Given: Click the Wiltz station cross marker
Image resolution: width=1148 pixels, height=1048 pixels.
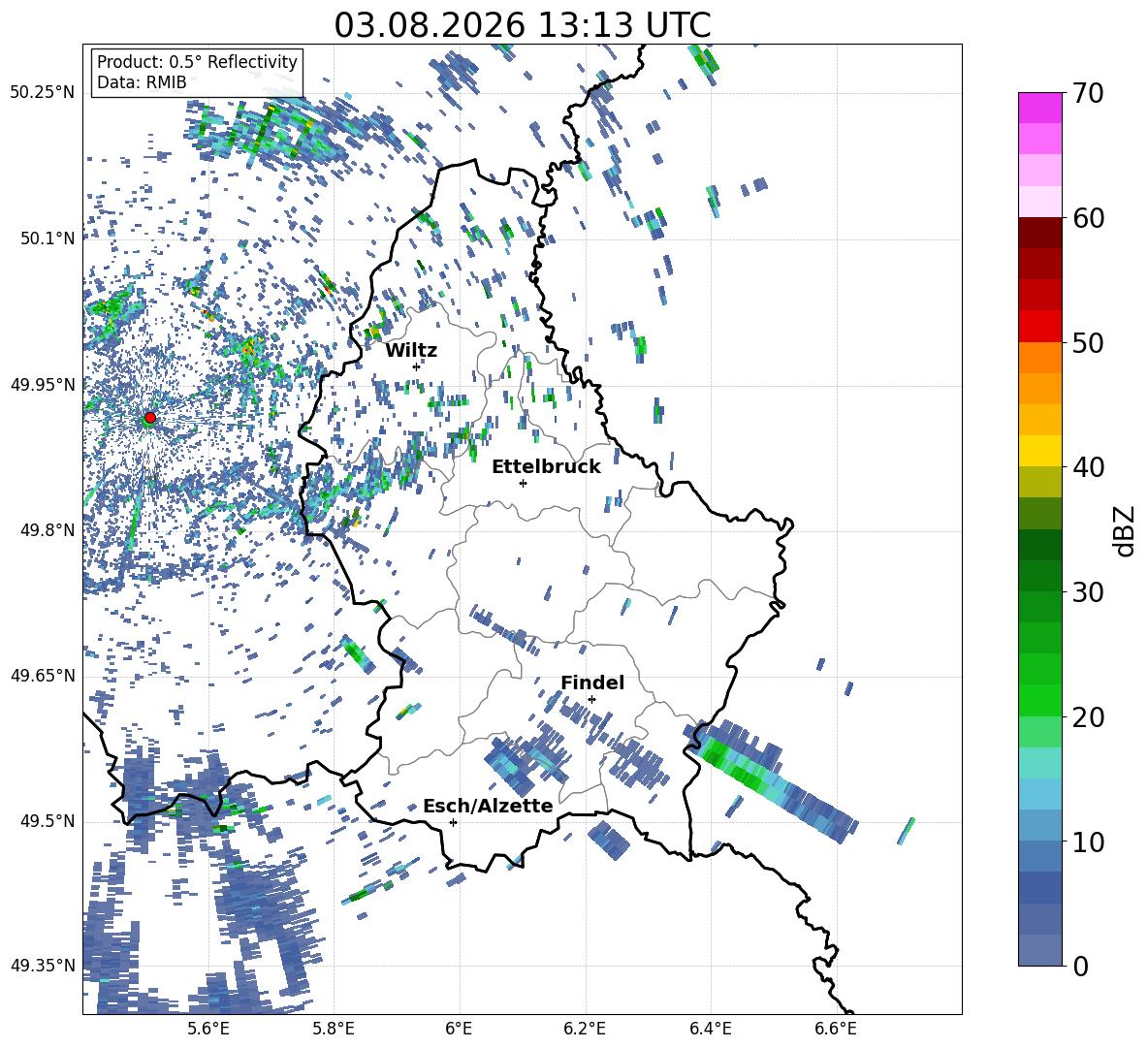Looking at the screenshot, I should 416,366.
